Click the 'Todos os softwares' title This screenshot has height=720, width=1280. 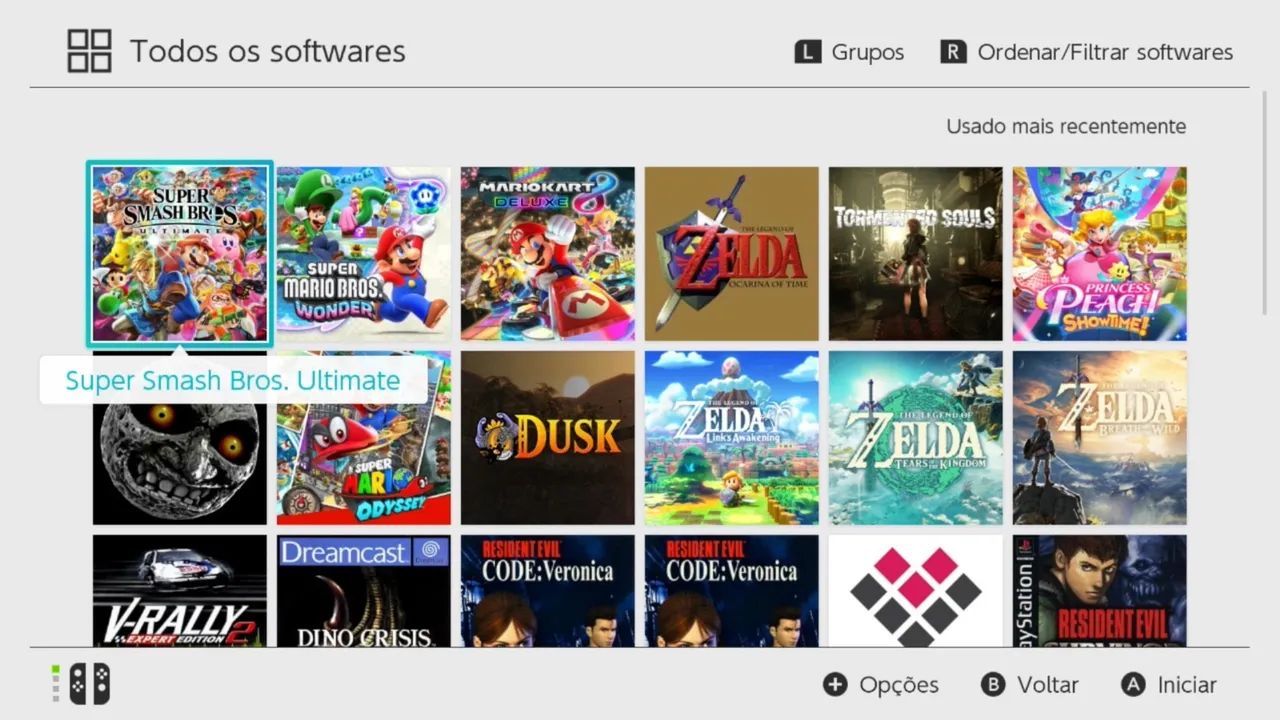click(268, 51)
